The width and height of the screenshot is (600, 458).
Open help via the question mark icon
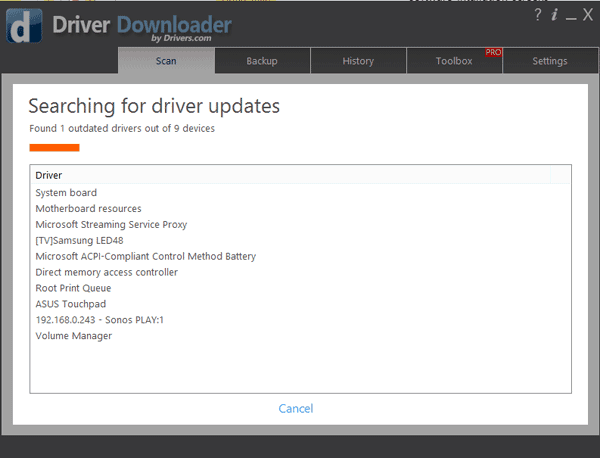coord(538,15)
